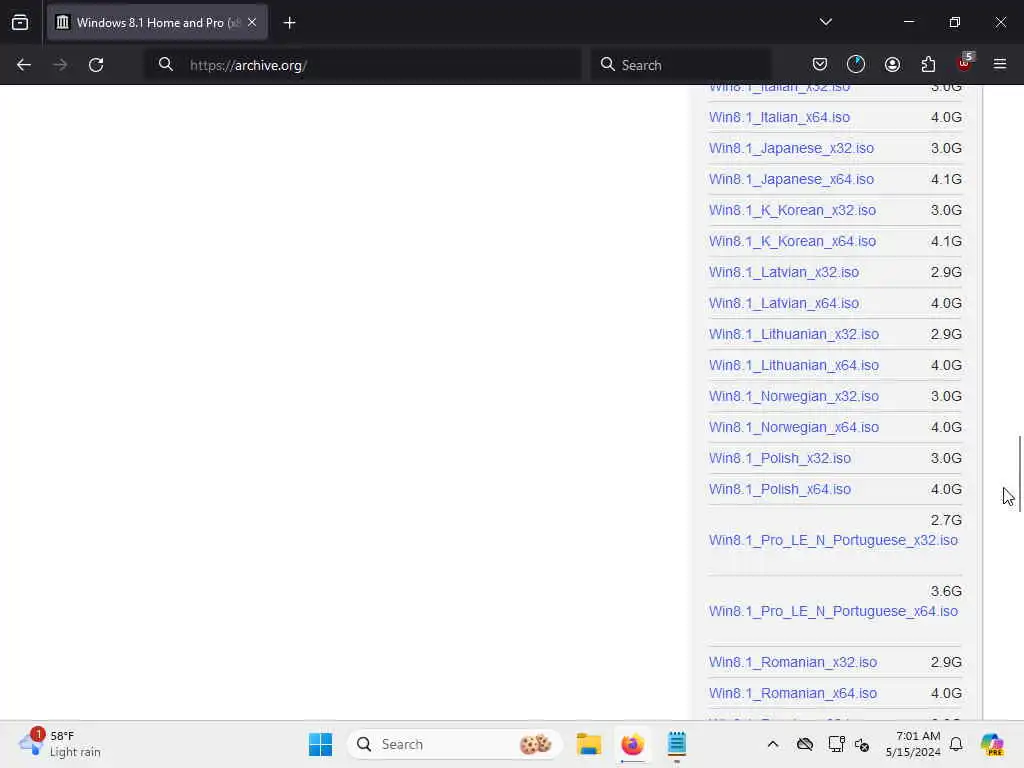
Task: Download Win8.1_Lithuanian_x32.iso
Action: click(793, 334)
